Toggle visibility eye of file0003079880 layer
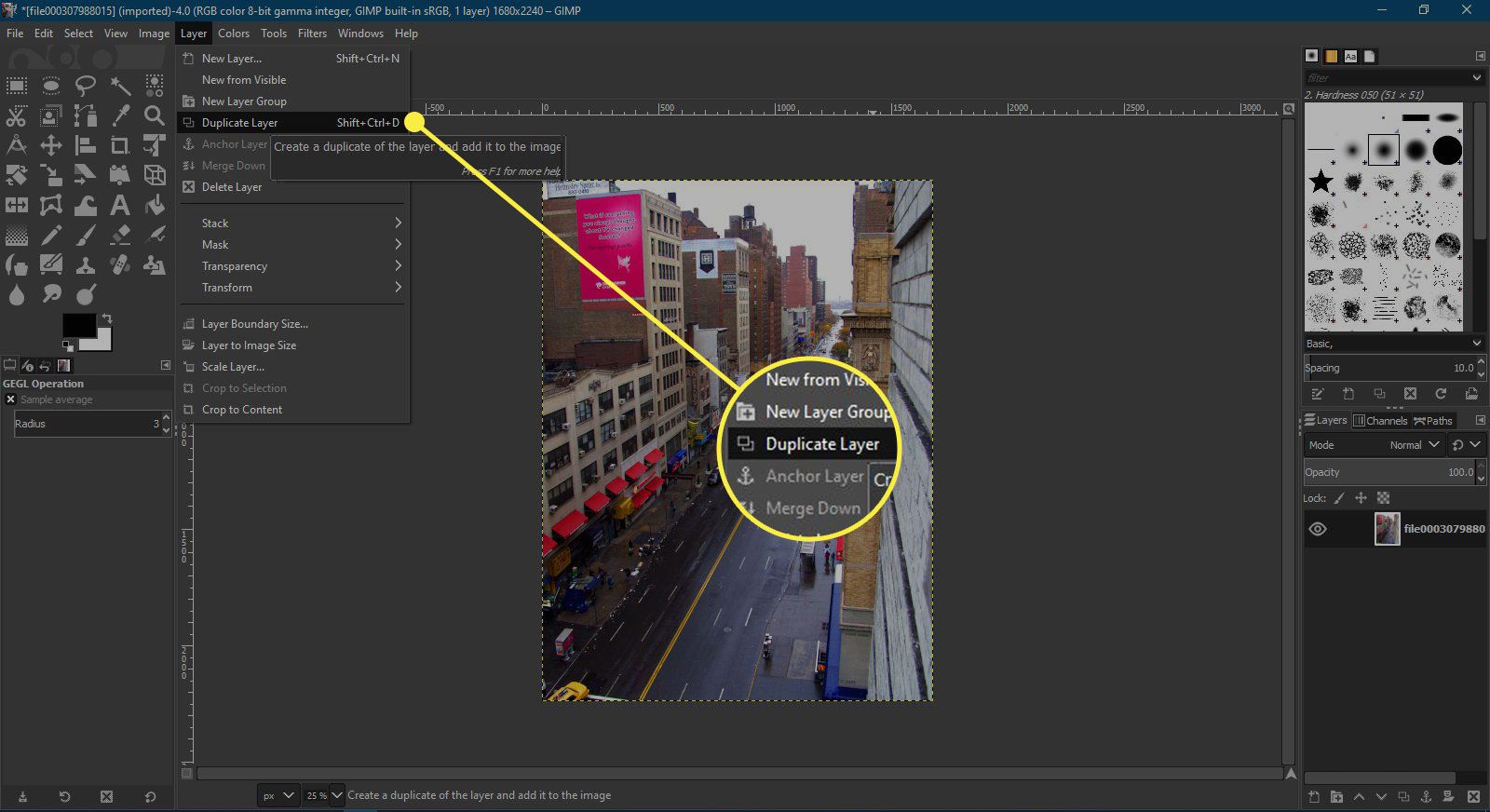This screenshot has width=1490, height=812. [1318, 529]
